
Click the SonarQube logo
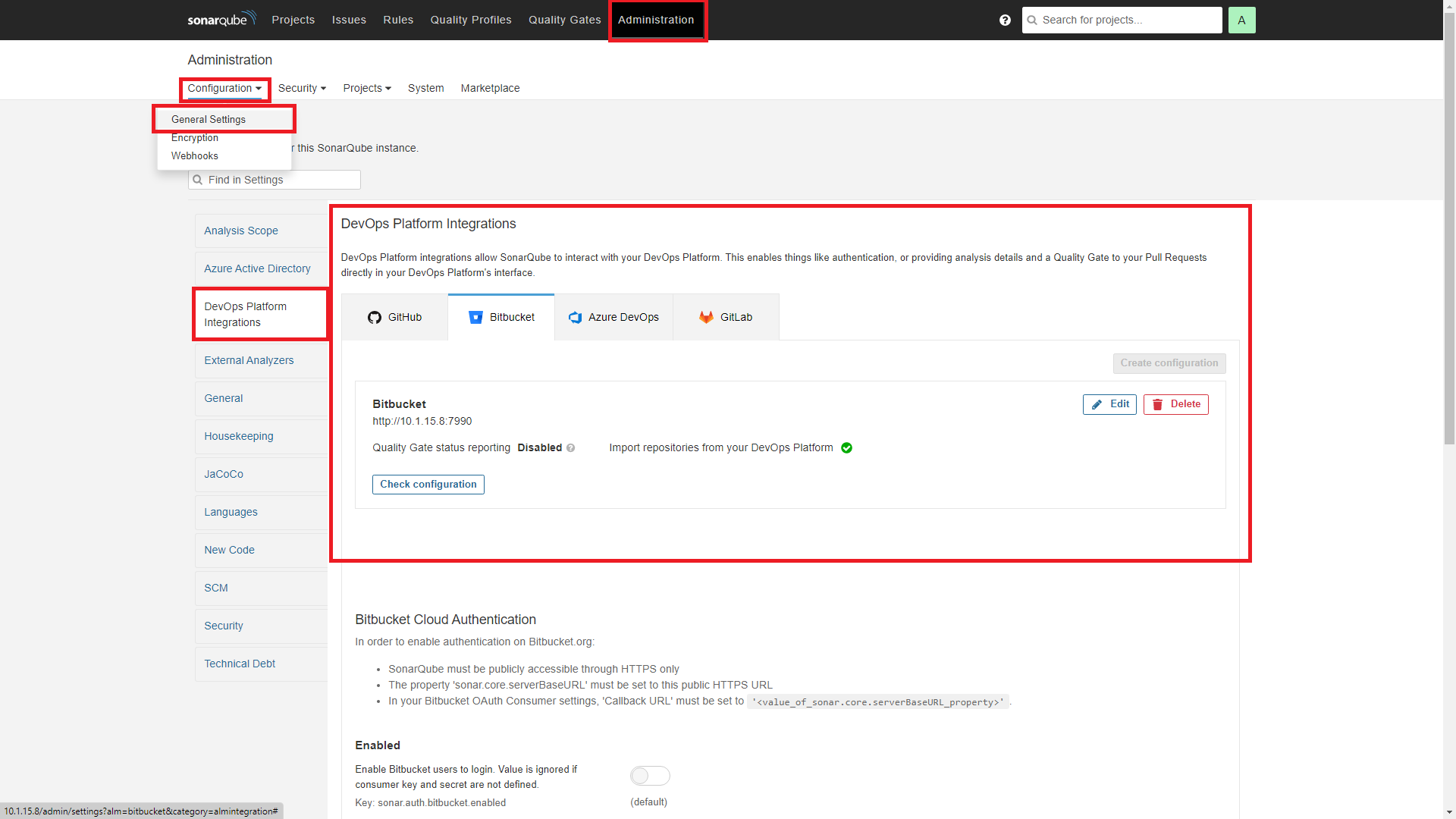221,20
